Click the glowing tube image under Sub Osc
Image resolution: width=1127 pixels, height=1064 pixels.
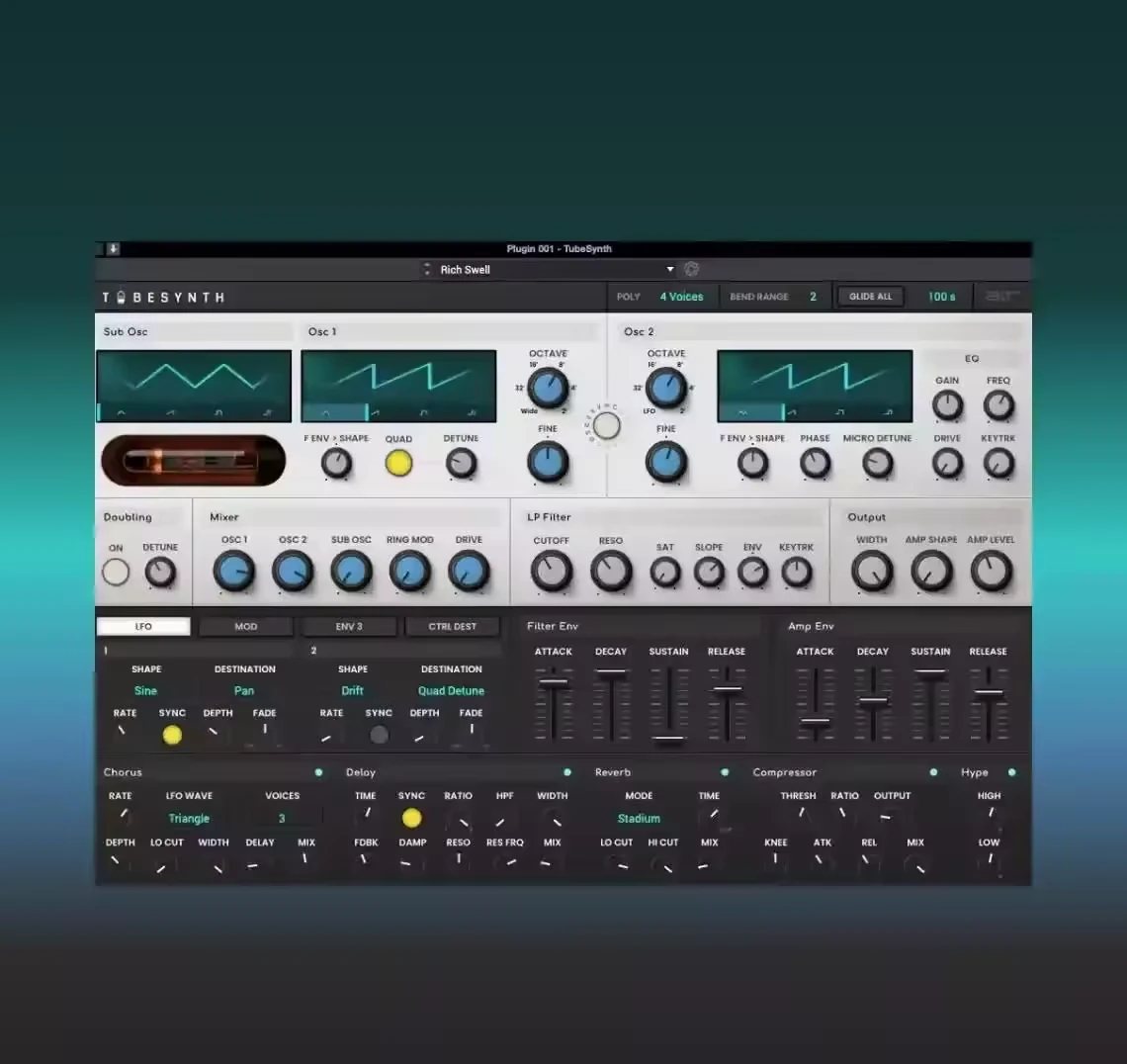(194, 460)
